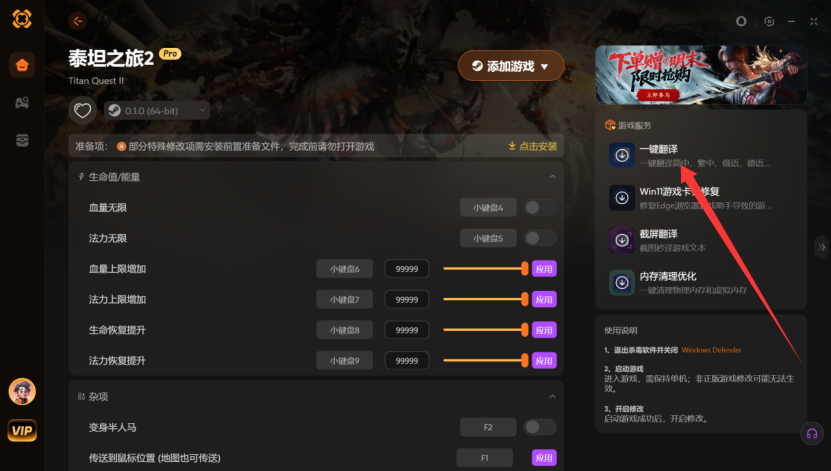
Task: Apply 法力上限增加 value
Action: click(x=544, y=300)
